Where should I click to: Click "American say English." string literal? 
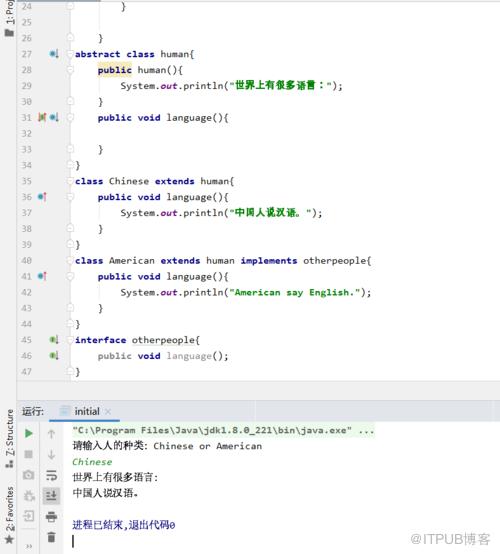pos(295,293)
